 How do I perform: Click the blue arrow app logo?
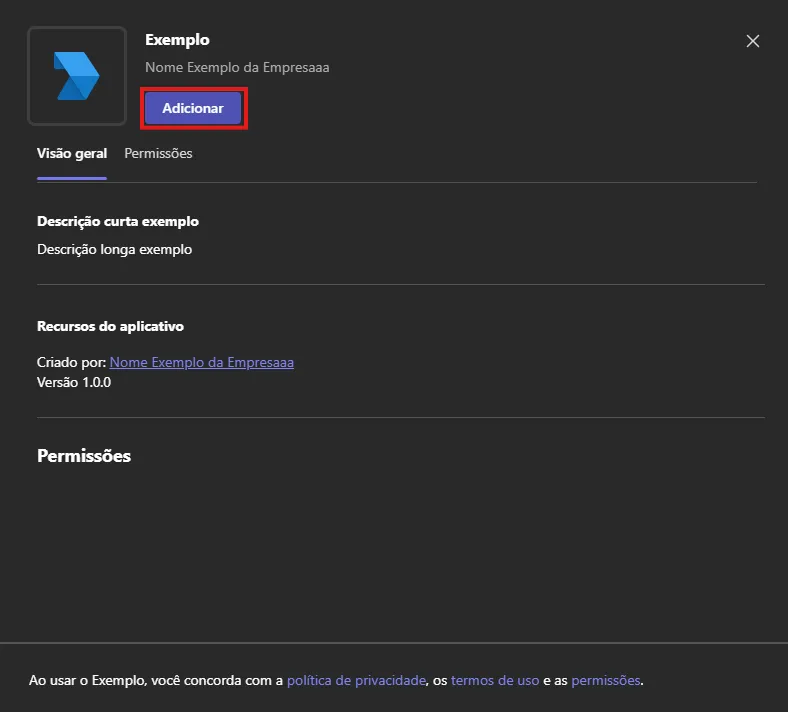(x=76, y=75)
